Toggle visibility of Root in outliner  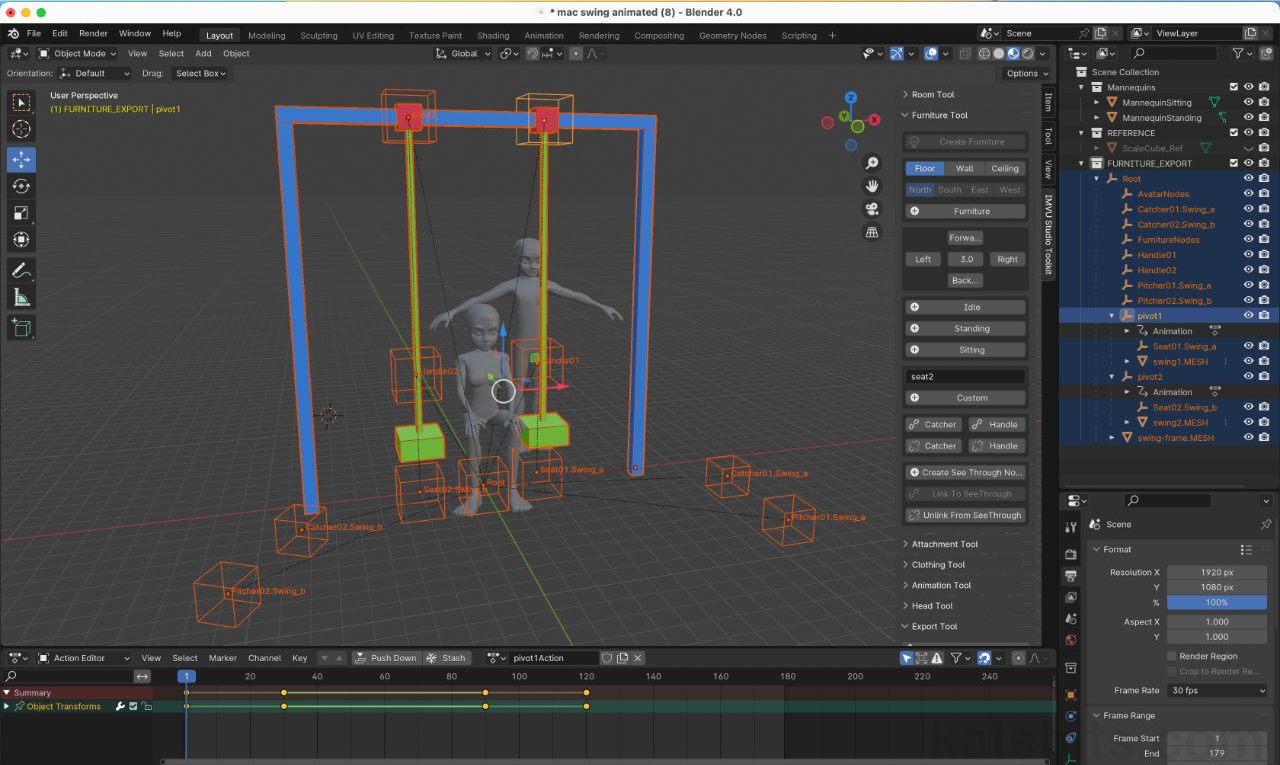click(x=1248, y=179)
